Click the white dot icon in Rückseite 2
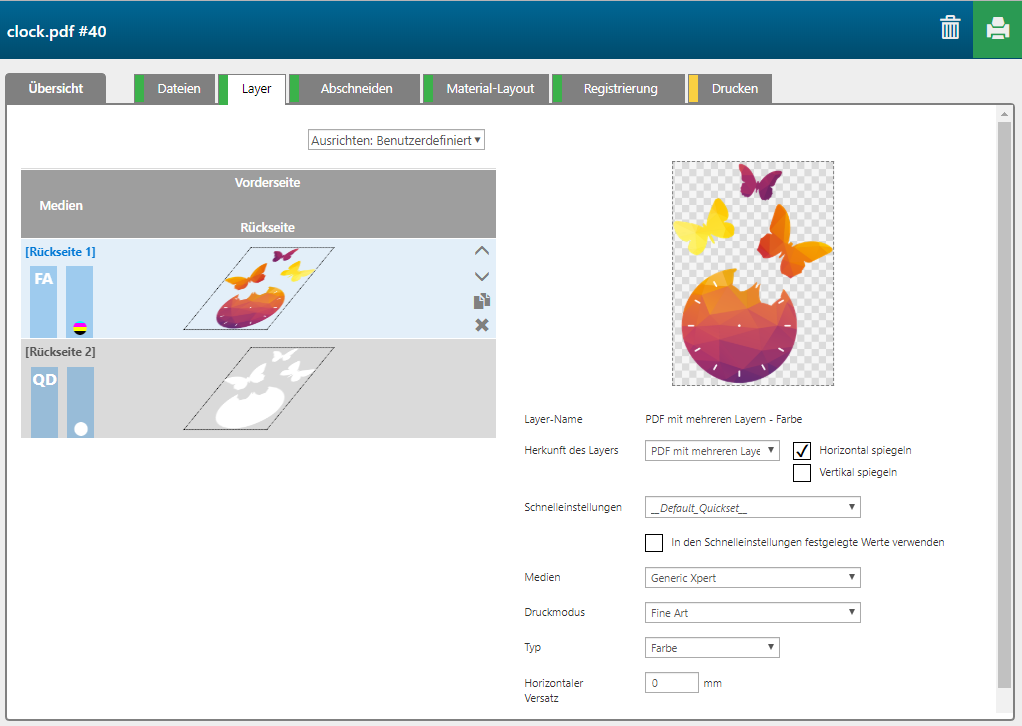 pos(81,429)
